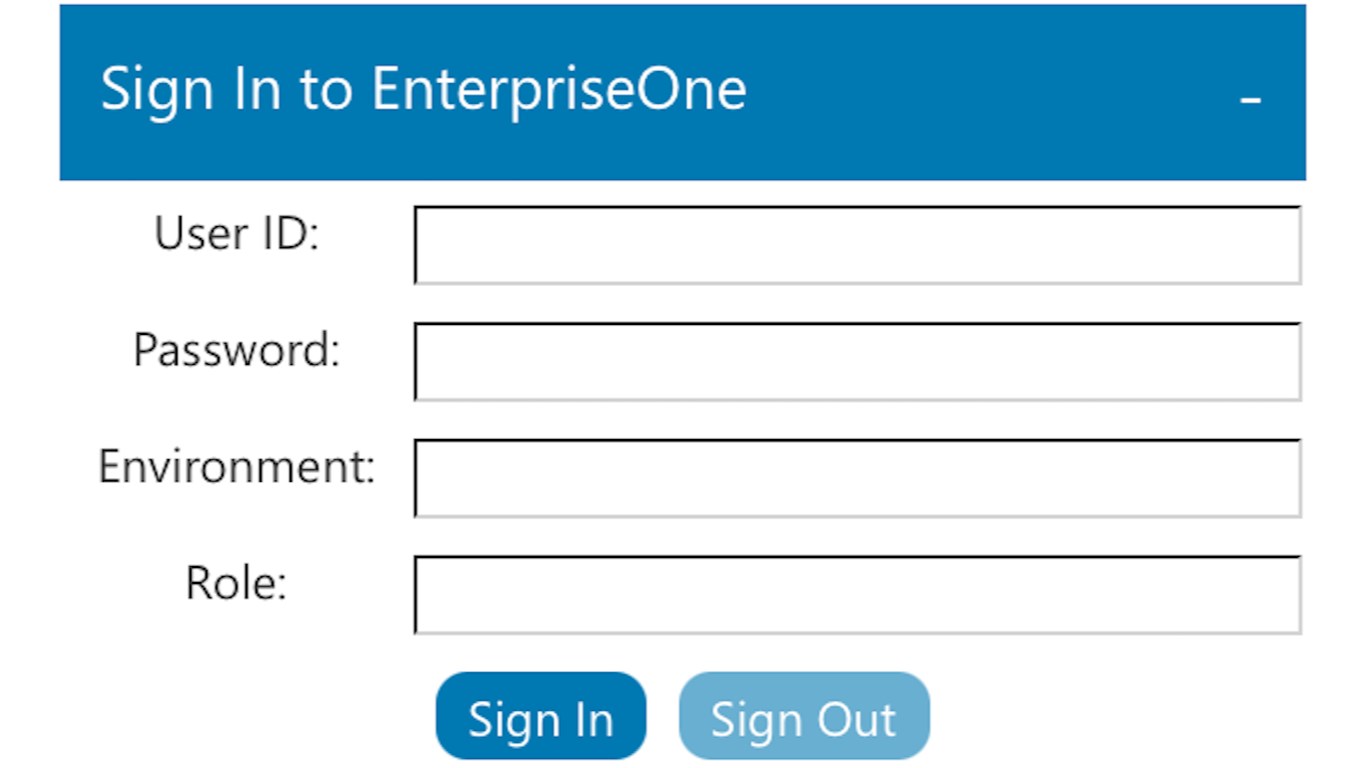Activate the text box beside Role
Viewport: 1366px width, 768px height.
point(857,594)
